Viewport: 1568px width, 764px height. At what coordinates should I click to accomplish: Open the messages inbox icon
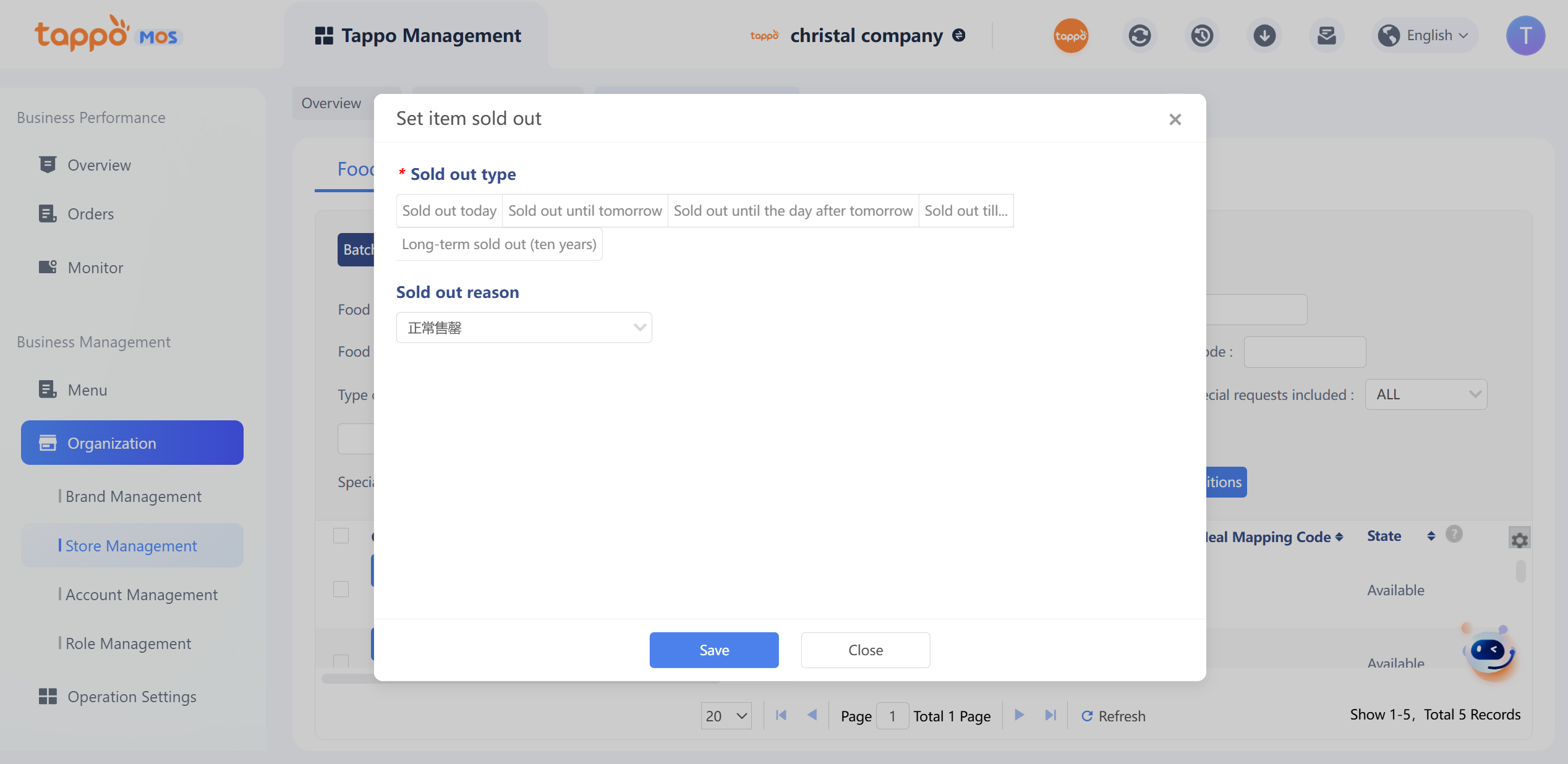(x=1326, y=36)
